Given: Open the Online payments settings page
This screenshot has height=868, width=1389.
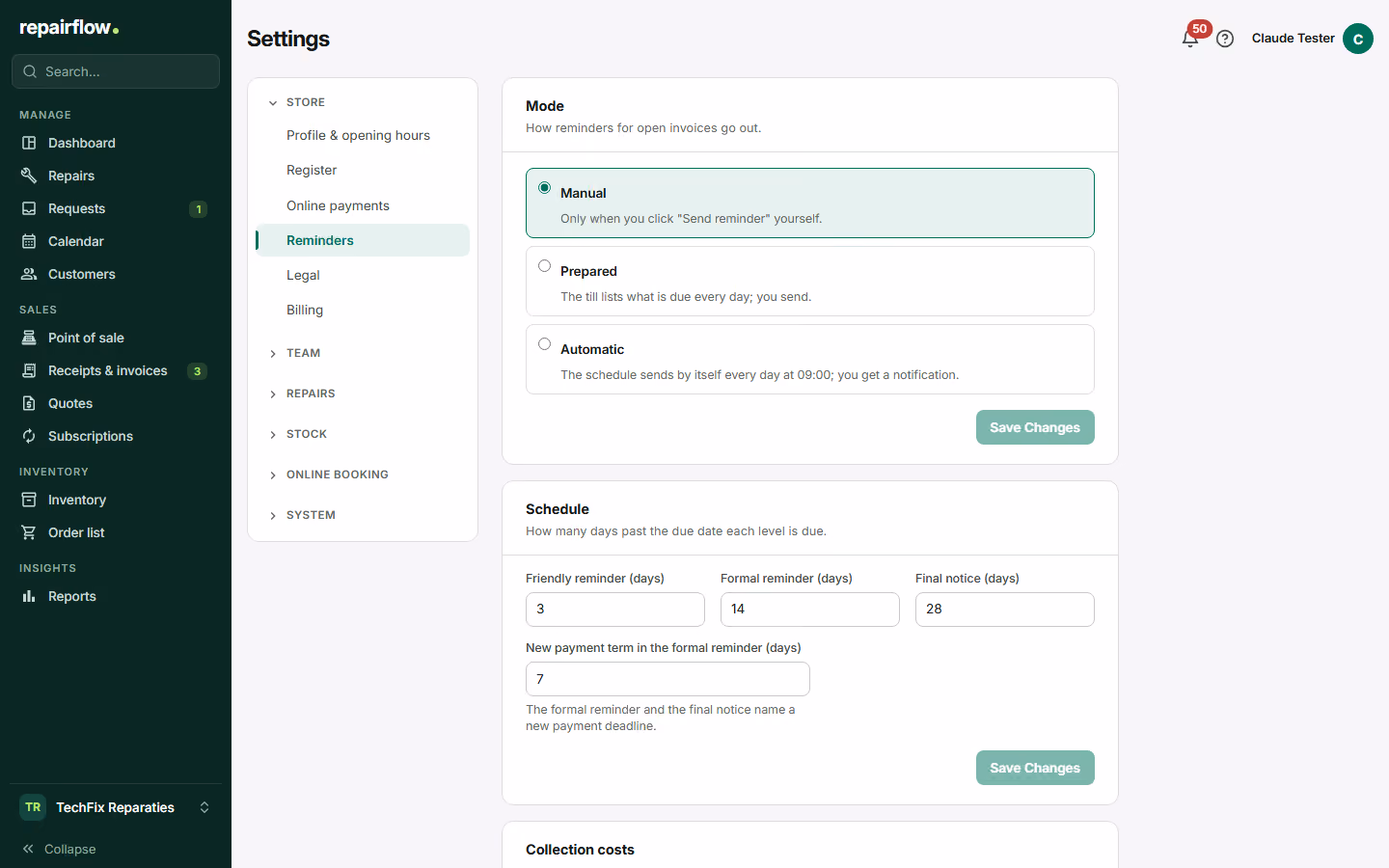Looking at the screenshot, I should 363,205.
